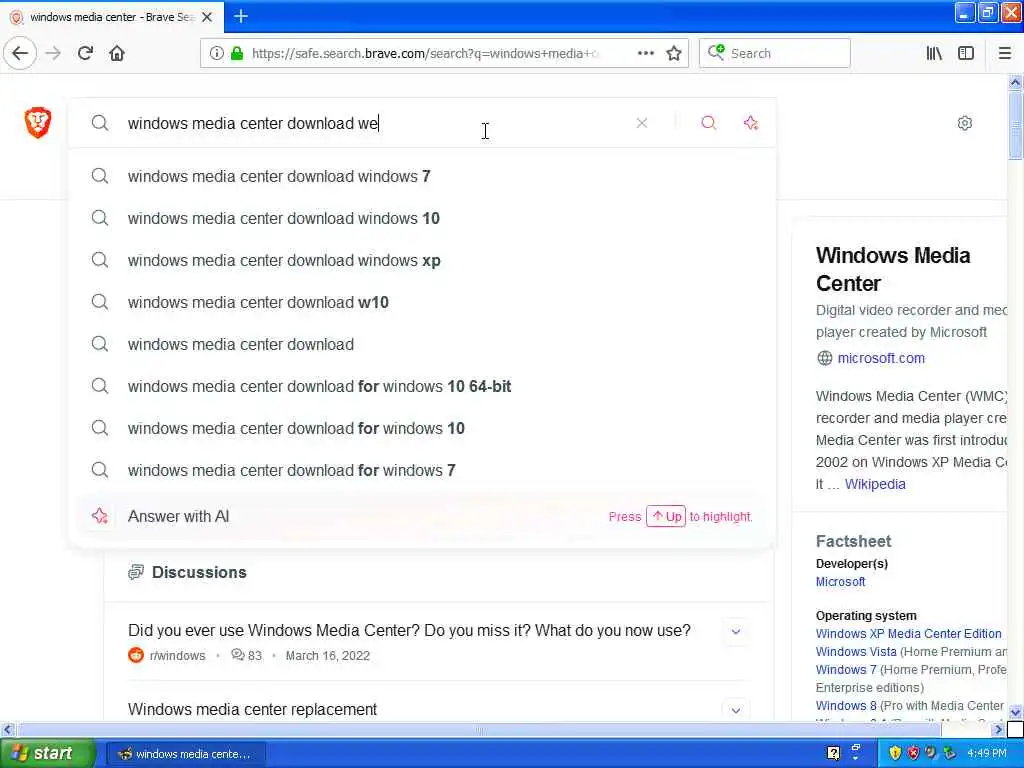1024x768 pixels.
Task: Click the browser URL address bar
Action: tap(424, 54)
